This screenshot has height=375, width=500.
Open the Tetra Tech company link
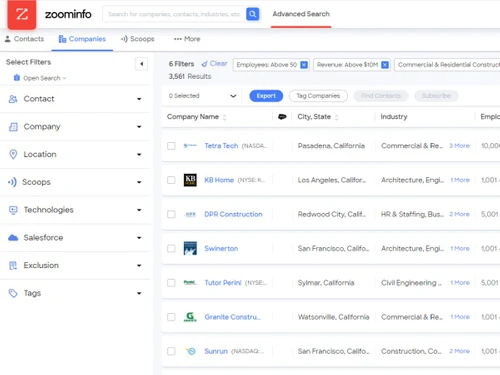click(x=221, y=146)
